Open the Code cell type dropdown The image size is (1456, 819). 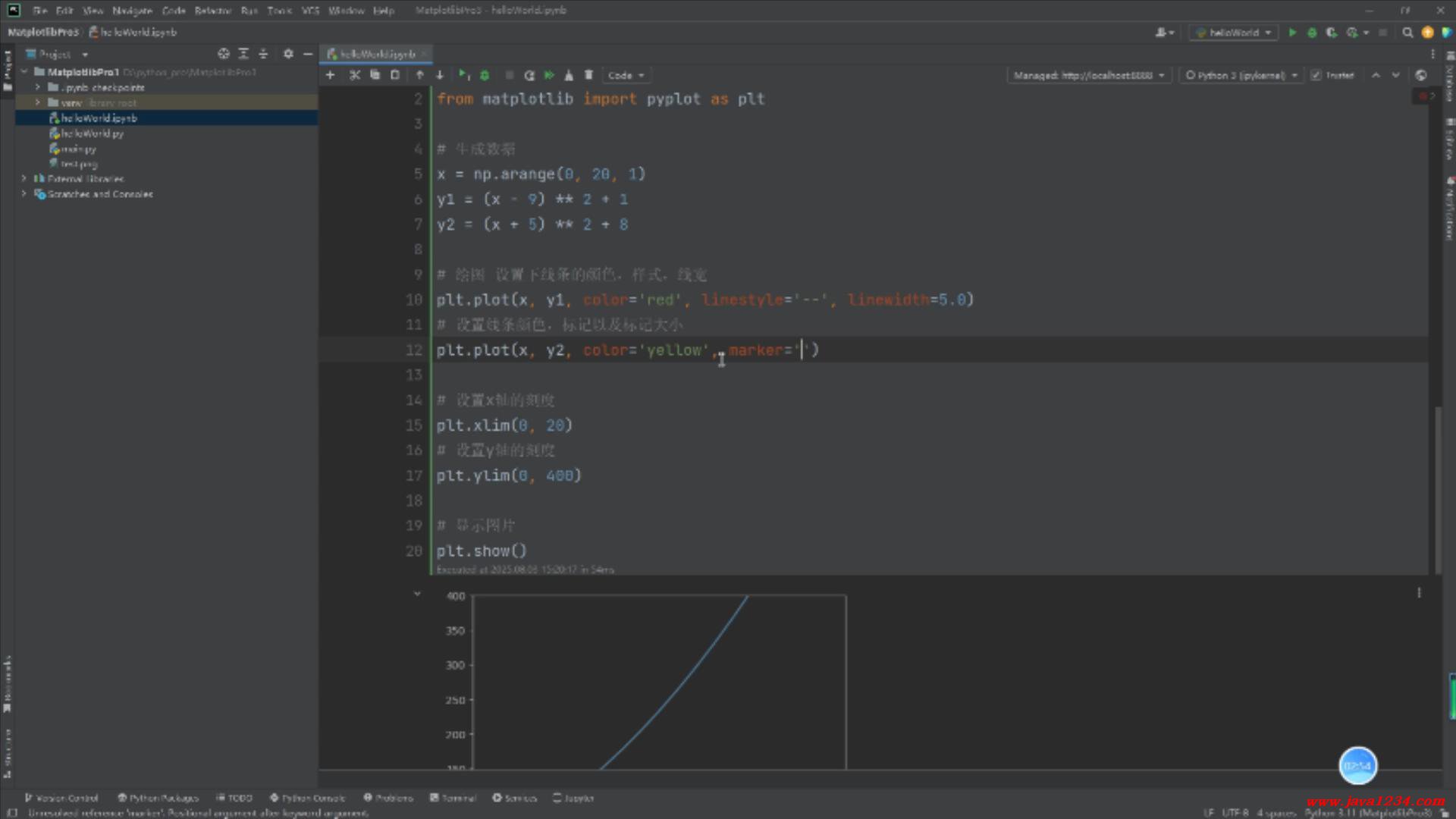(x=626, y=75)
